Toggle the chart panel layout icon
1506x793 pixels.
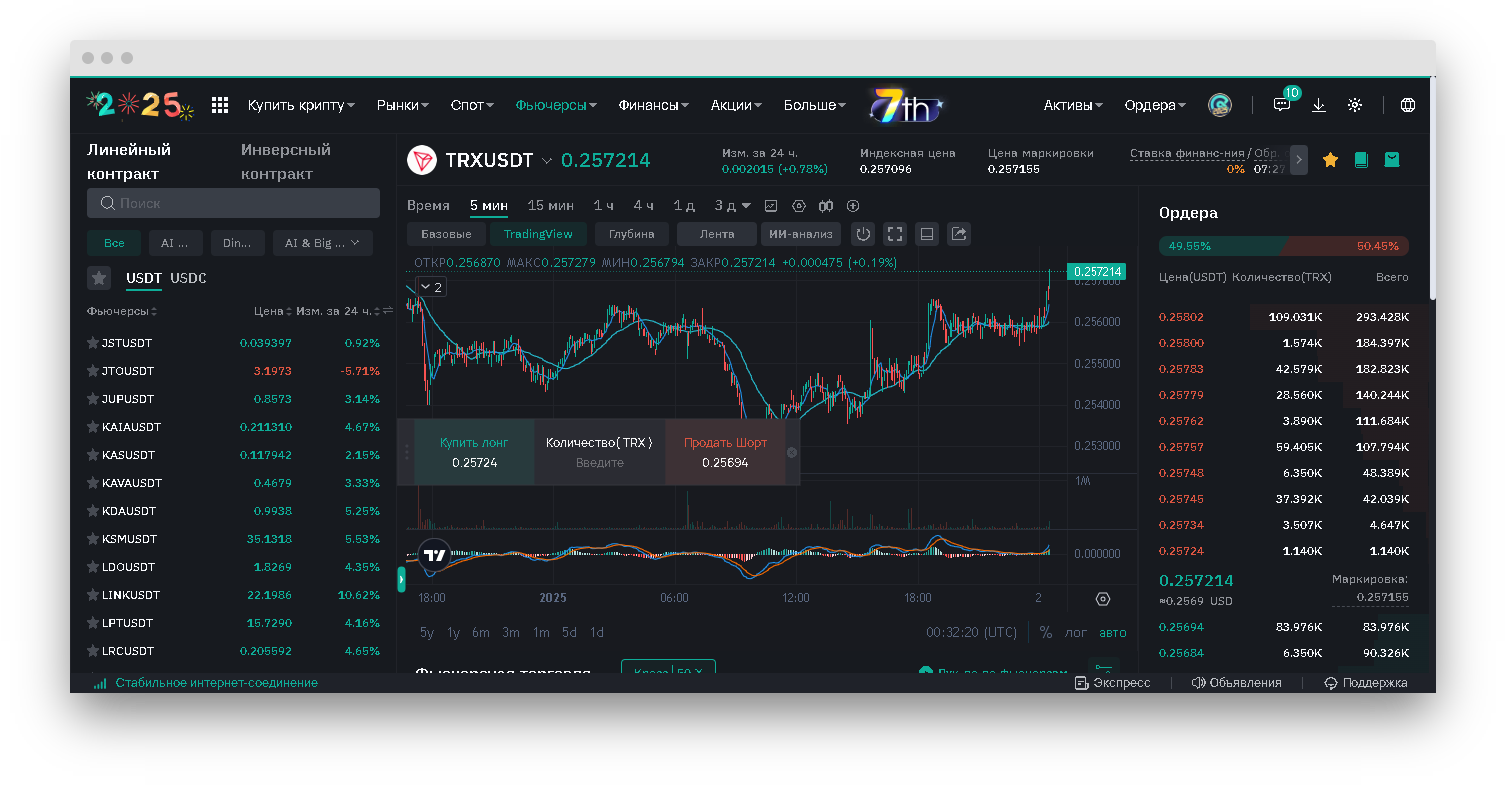[x=927, y=234]
